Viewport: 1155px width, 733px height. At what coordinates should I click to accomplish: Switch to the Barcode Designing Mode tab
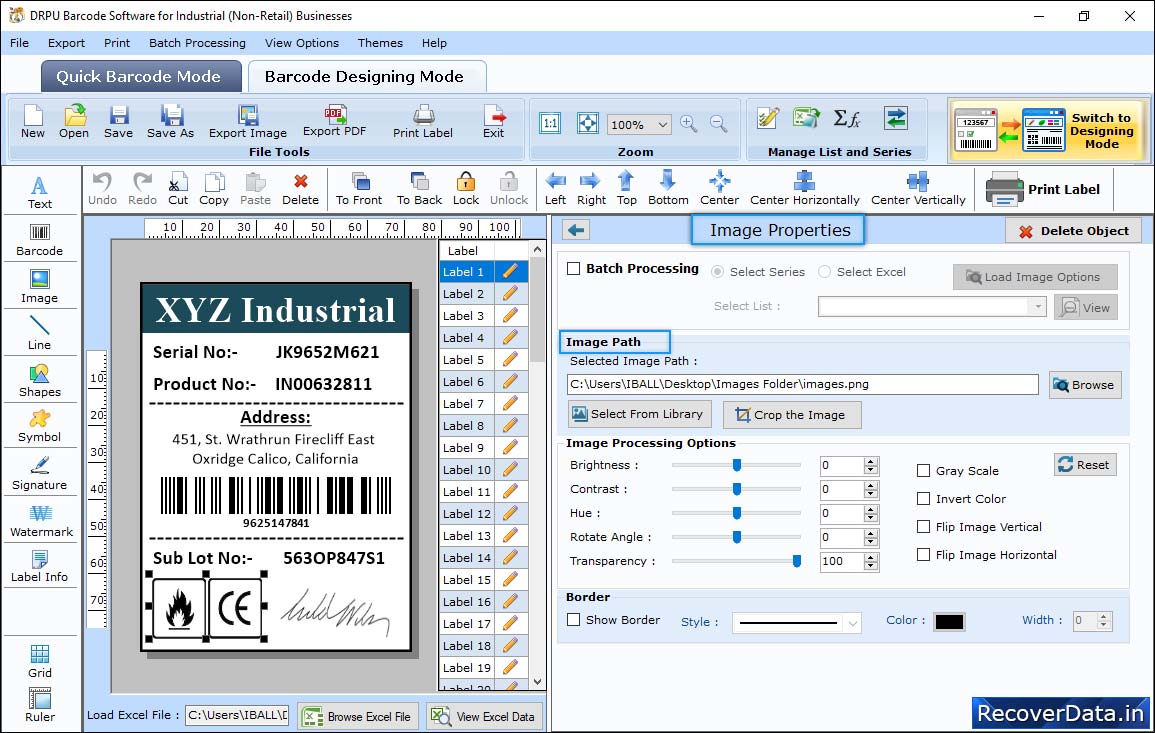(x=364, y=77)
